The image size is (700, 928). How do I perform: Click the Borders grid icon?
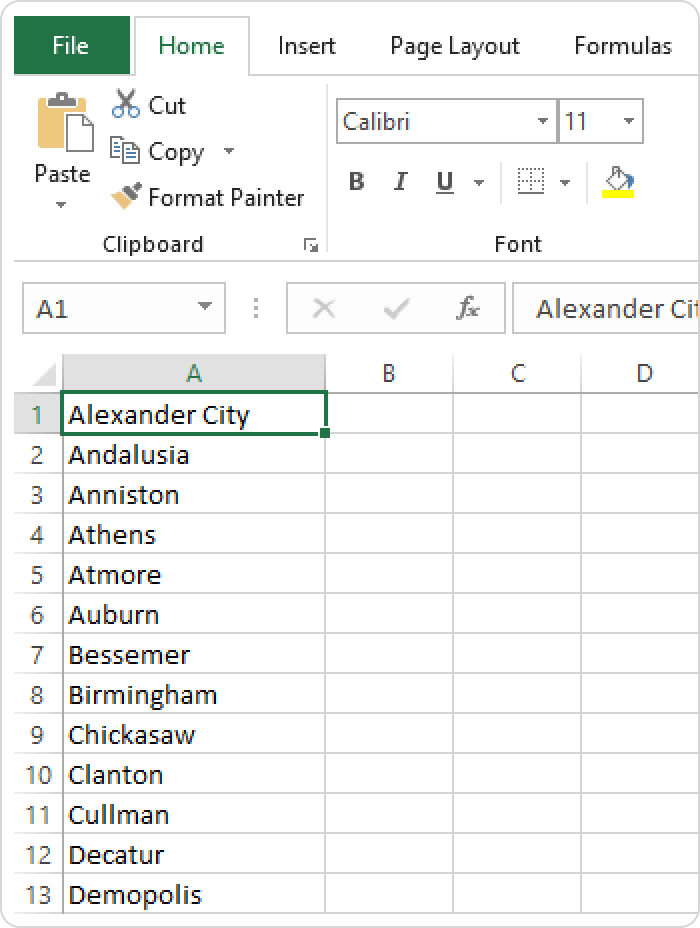point(530,182)
